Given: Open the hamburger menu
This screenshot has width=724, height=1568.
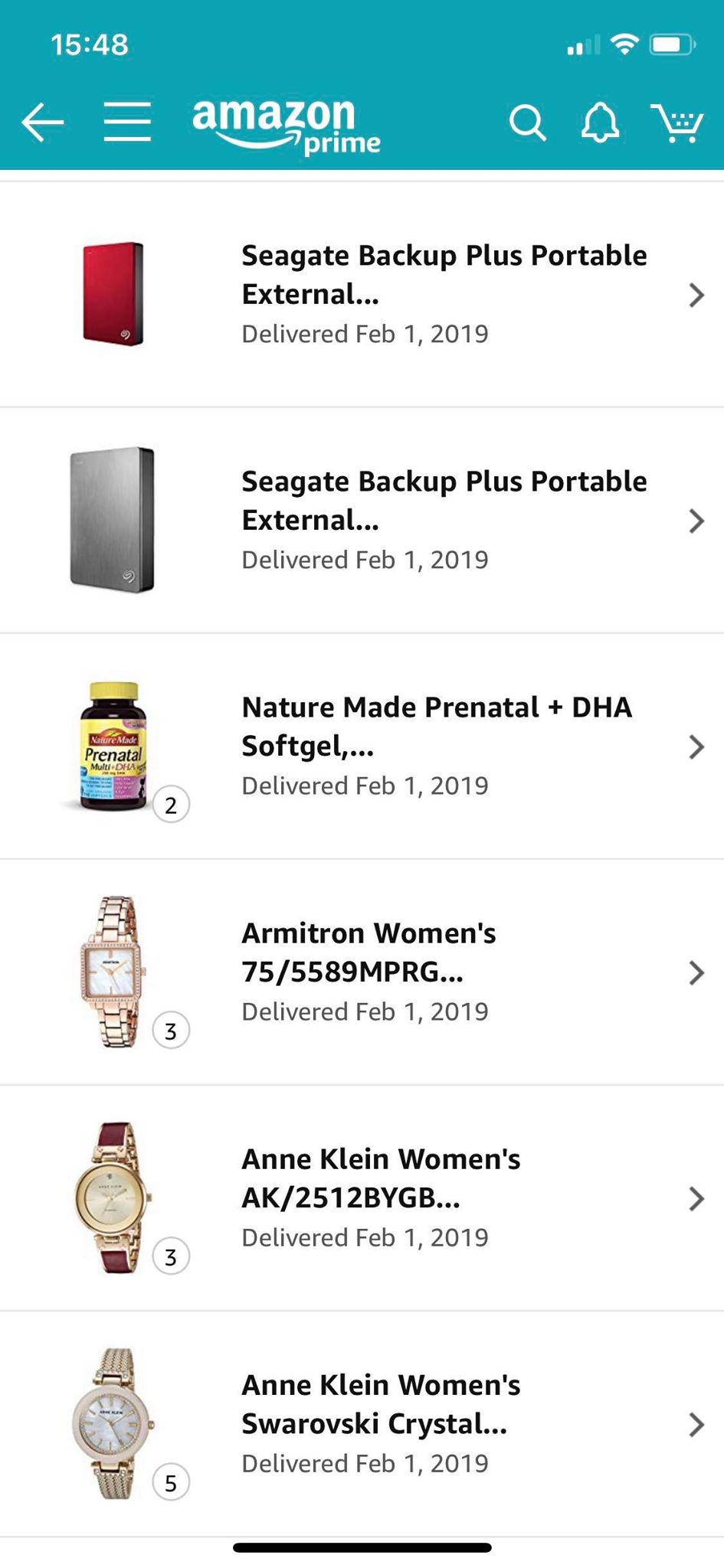Looking at the screenshot, I should coord(127,122).
